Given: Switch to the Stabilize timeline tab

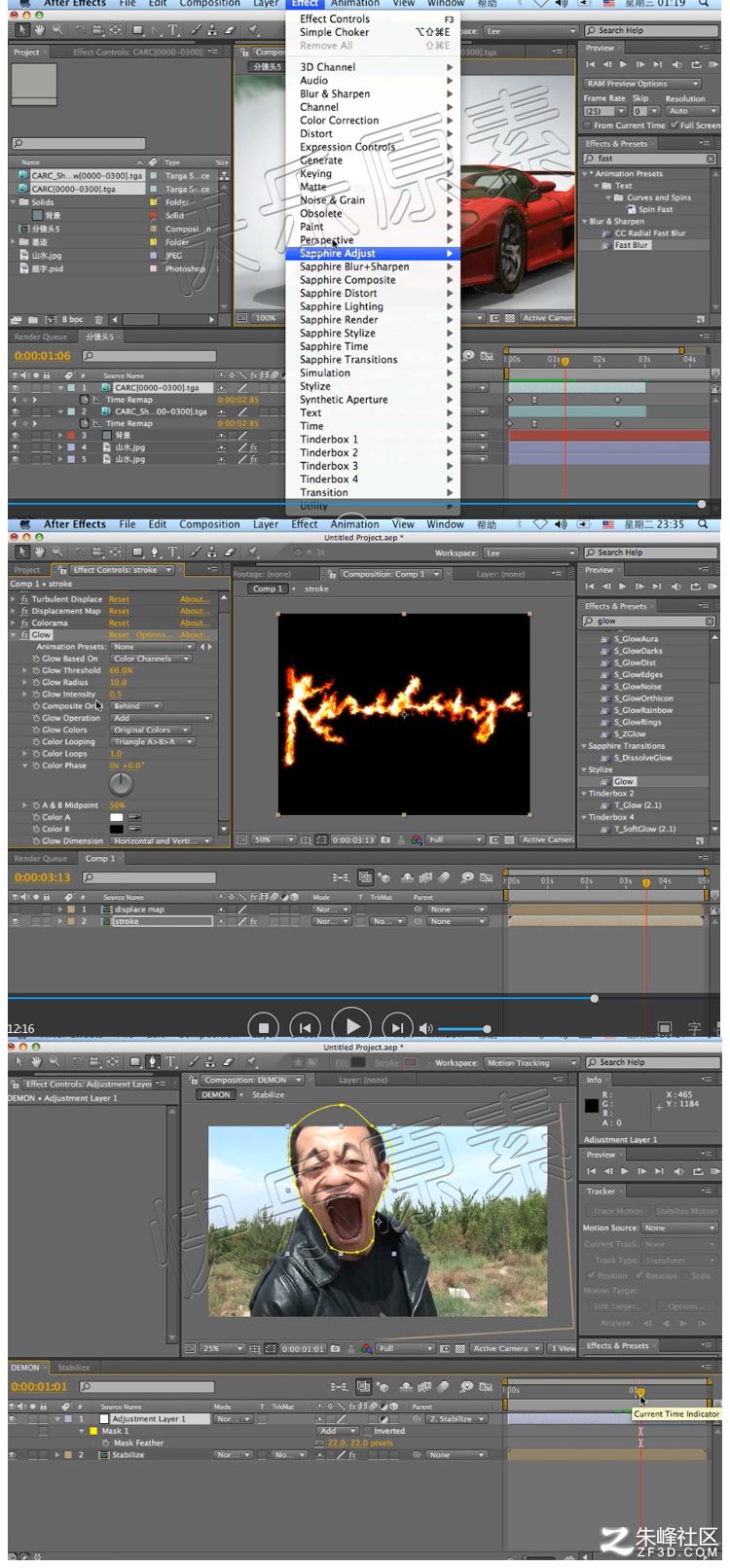Looking at the screenshot, I should pyautogui.click(x=73, y=1368).
